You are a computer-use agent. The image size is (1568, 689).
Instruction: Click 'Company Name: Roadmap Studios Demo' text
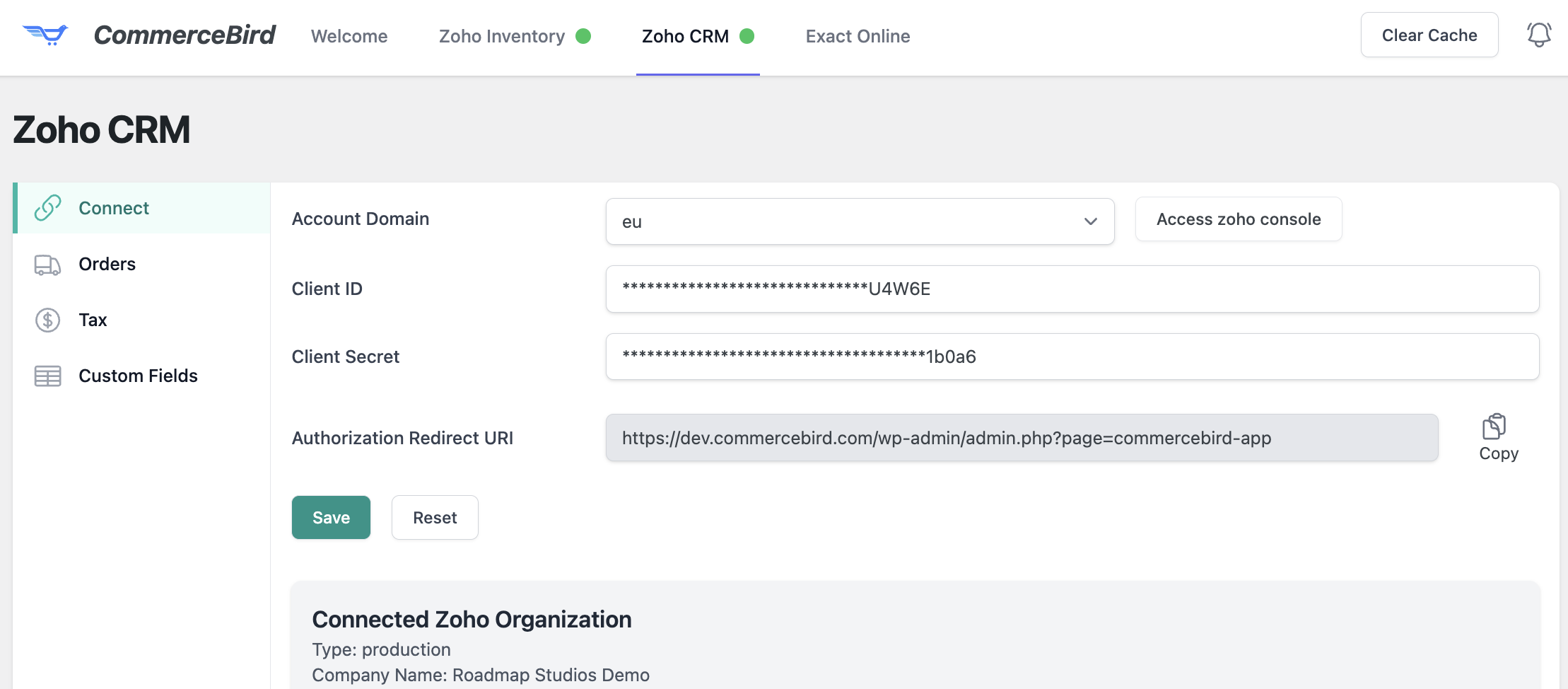(x=481, y=675)
